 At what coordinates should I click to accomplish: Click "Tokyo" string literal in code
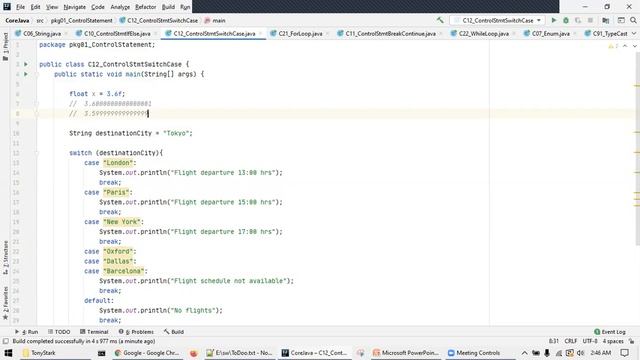(x=176, y=133)
